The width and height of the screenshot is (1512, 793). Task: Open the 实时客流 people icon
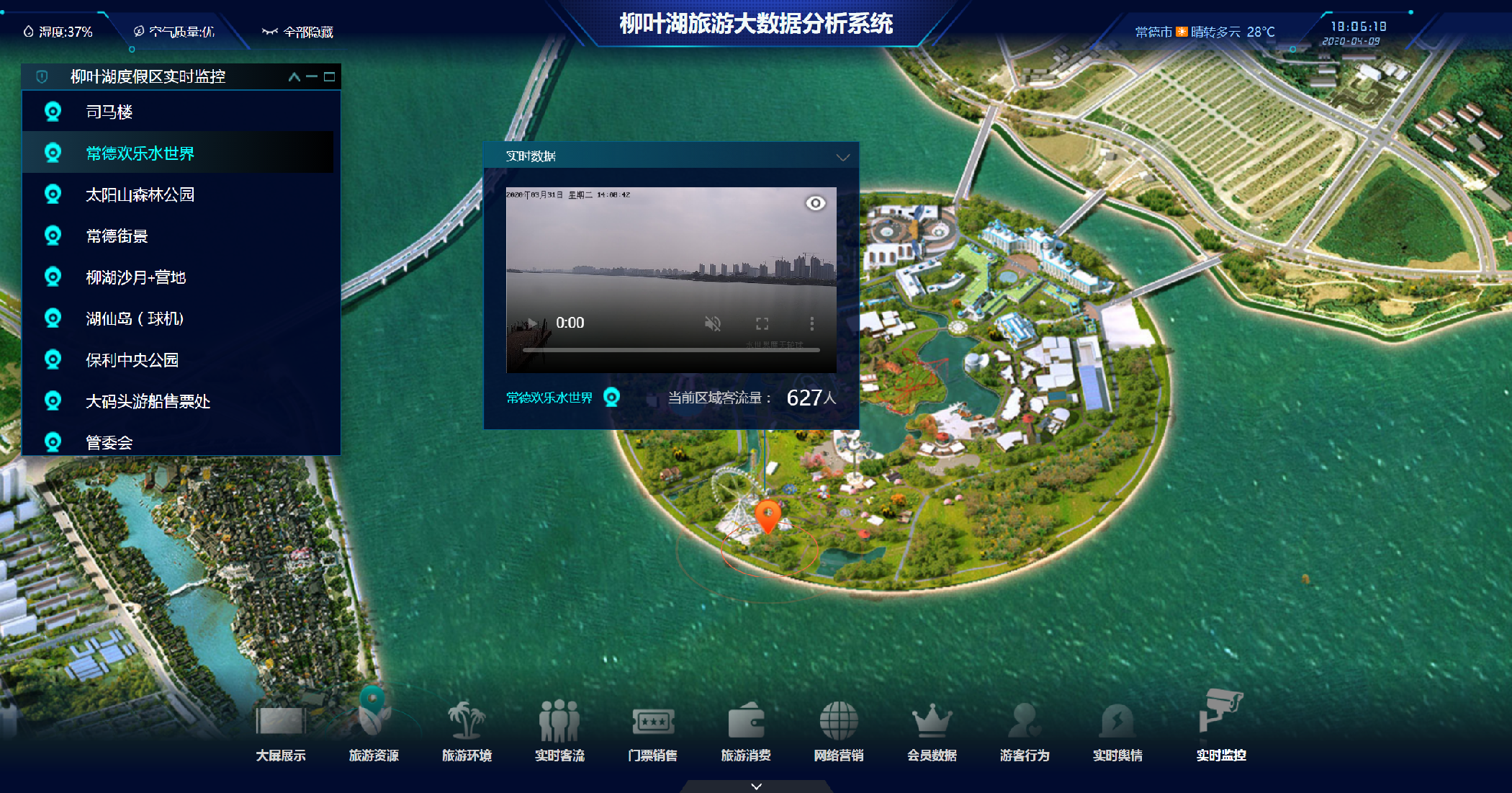click(x=559, y=720)
